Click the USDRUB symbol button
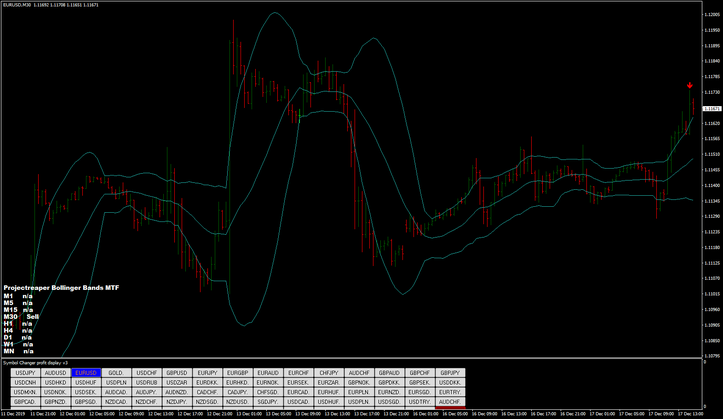This screenshot has width=723, height=419. pyautogui.click(x=147, y=383)
